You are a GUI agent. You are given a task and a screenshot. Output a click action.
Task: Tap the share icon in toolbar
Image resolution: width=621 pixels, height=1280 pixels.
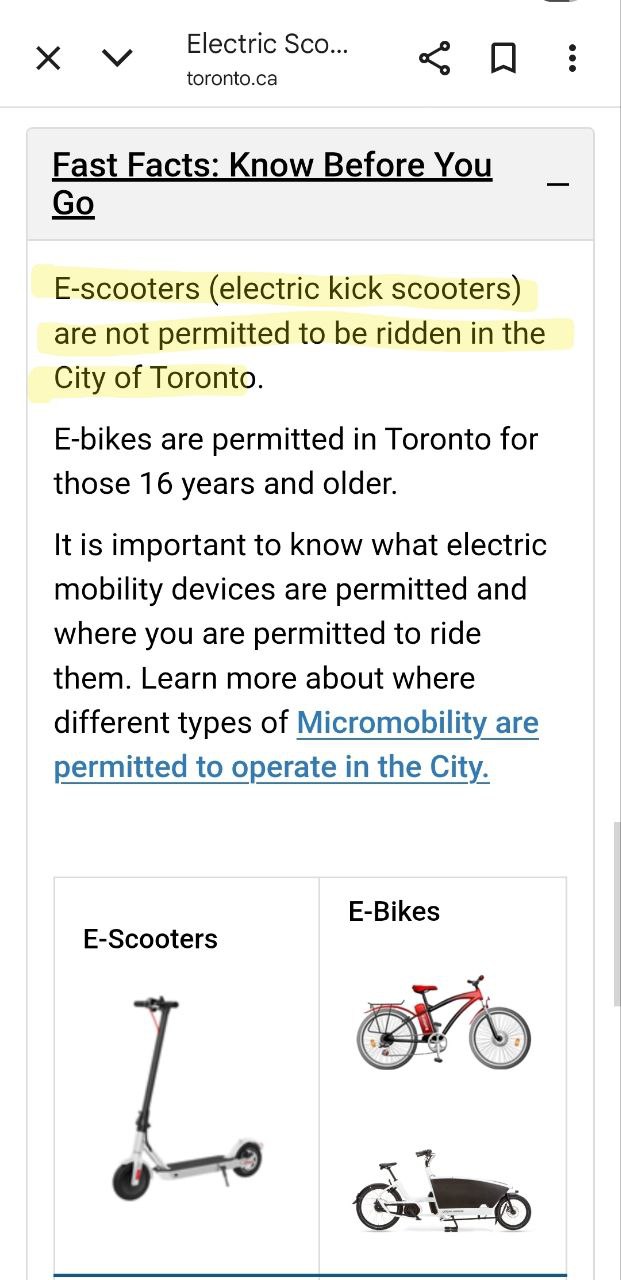click(x=434, y=59)
